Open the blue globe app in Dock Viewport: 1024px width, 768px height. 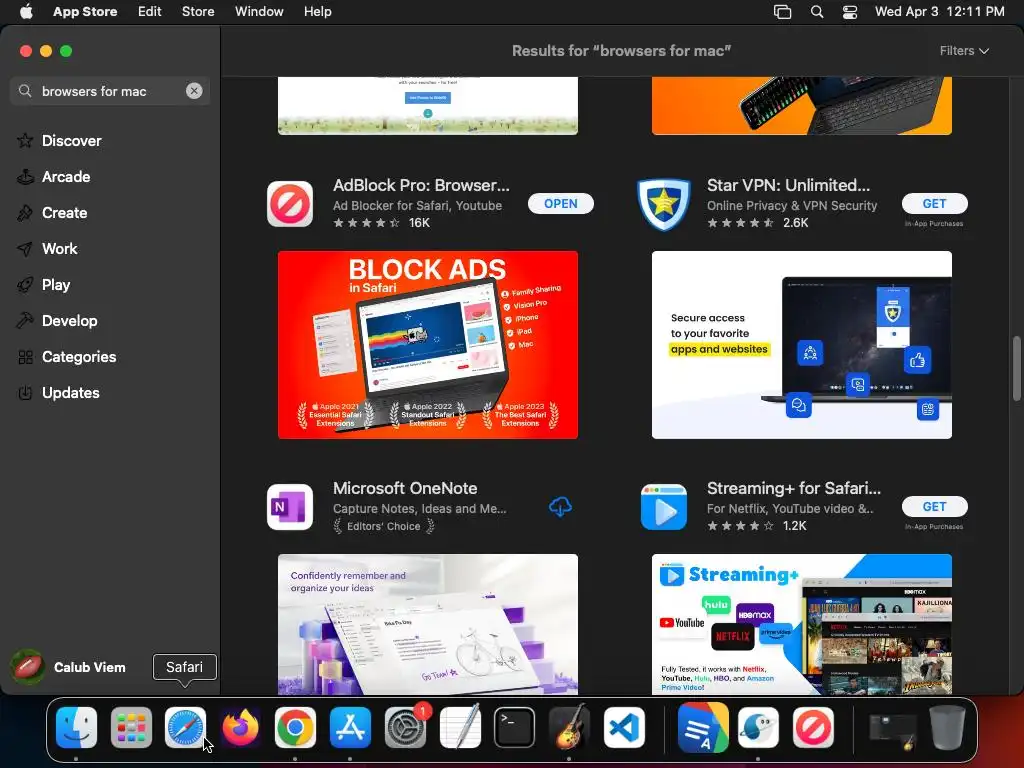758,727
